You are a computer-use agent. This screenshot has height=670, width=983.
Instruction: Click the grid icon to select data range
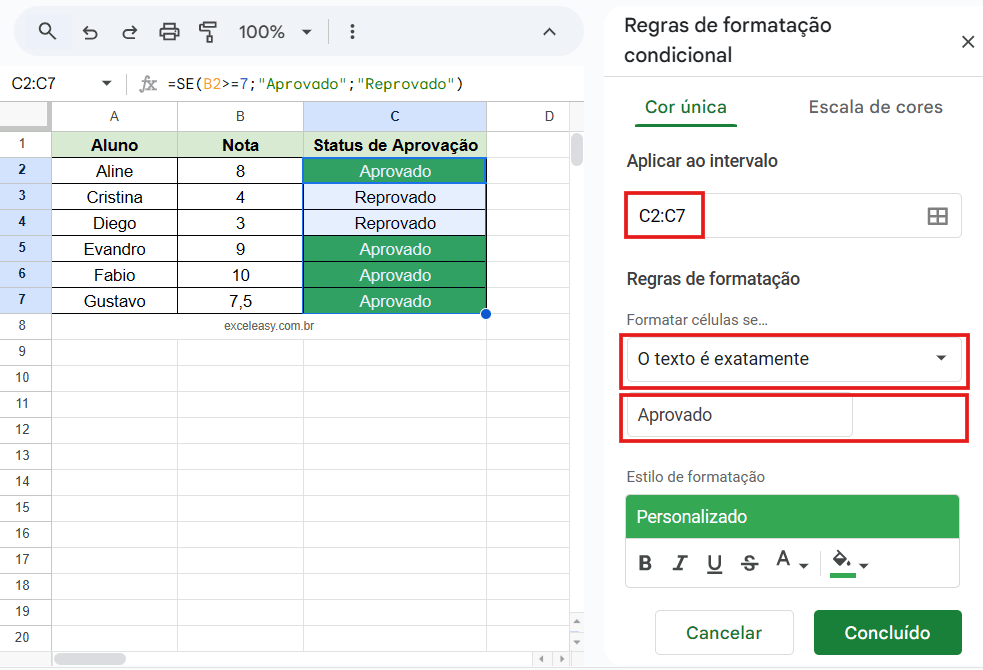click(x=937, y=214)
